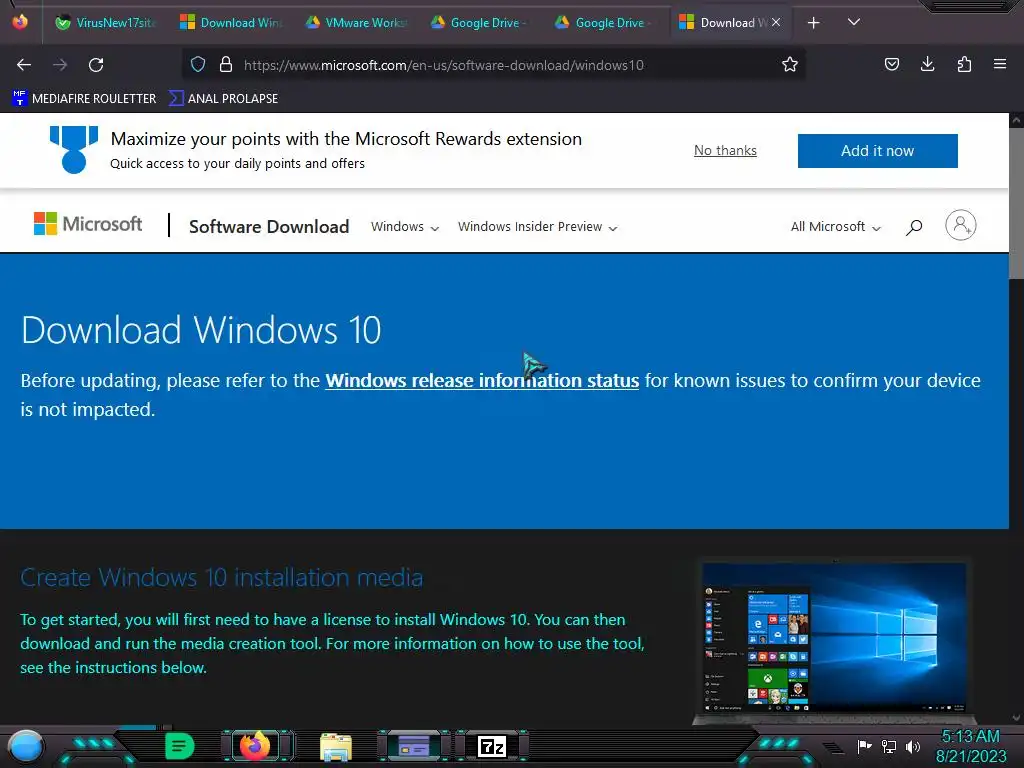Open the Firefox hamburger menu

click(x=1000, y=64)
